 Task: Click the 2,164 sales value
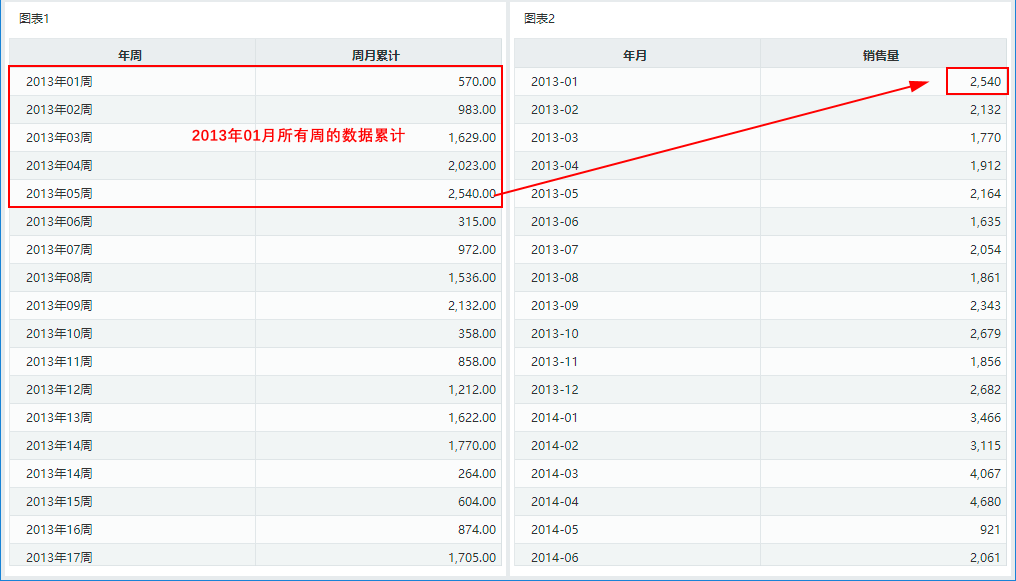pyautogui.click(x=985, y=193)
